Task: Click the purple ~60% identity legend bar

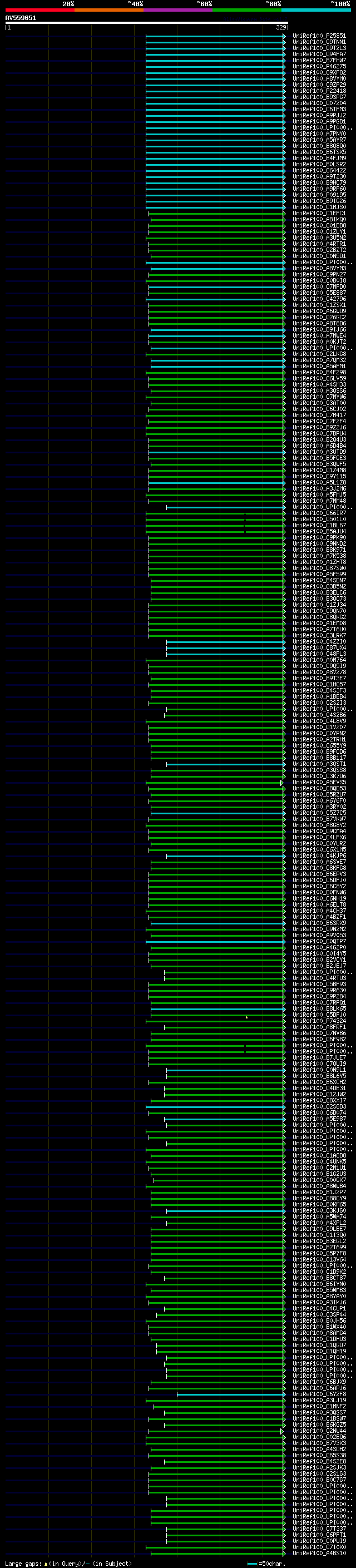Action: 179,10
